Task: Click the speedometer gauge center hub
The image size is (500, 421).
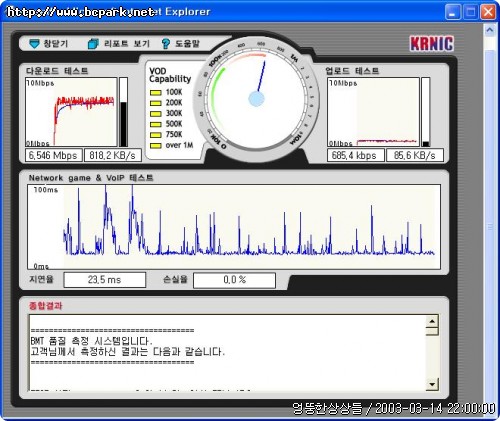Action: (257, 99)
